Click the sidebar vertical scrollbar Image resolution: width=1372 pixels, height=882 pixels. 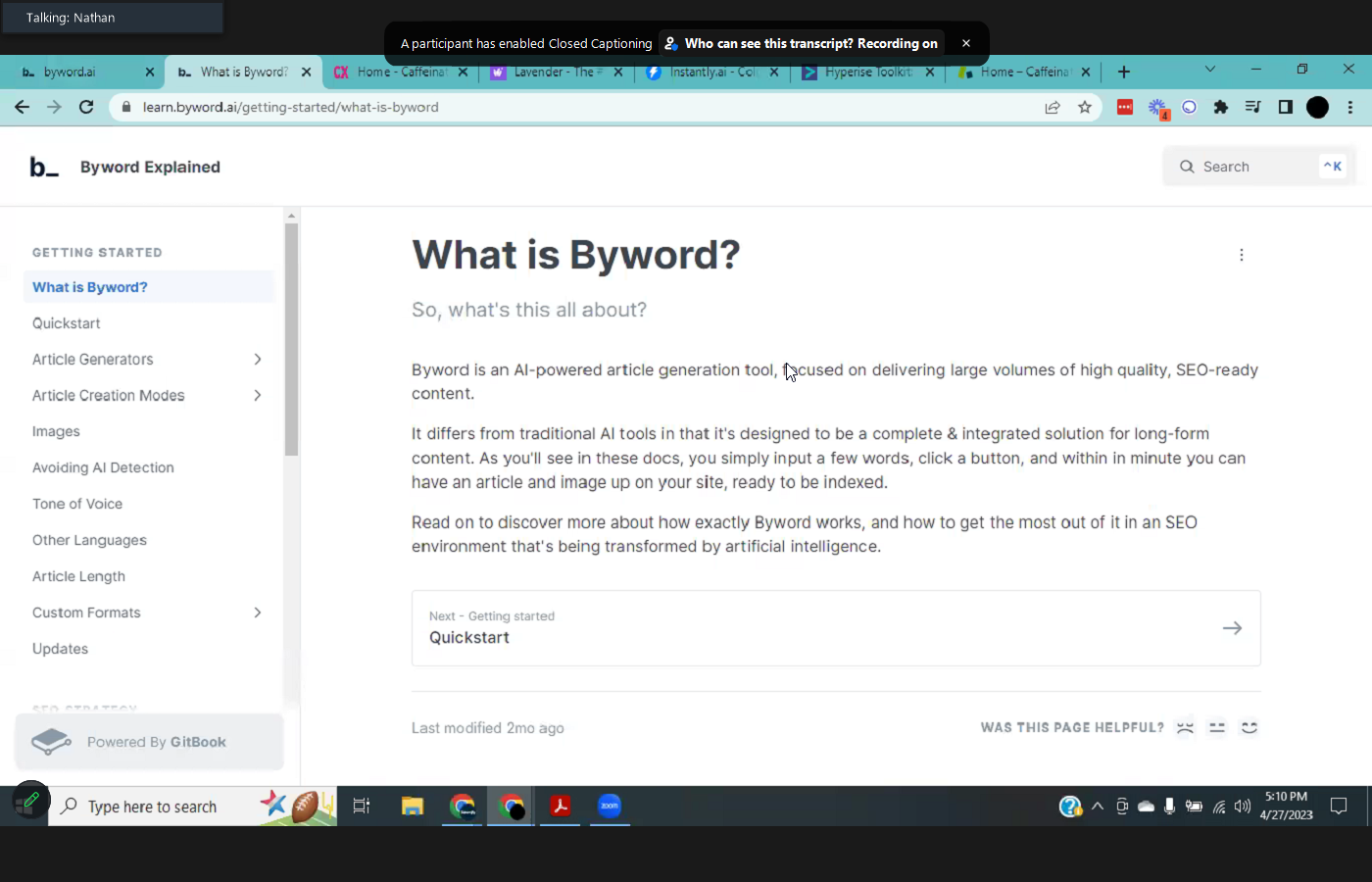coord(291,339)
